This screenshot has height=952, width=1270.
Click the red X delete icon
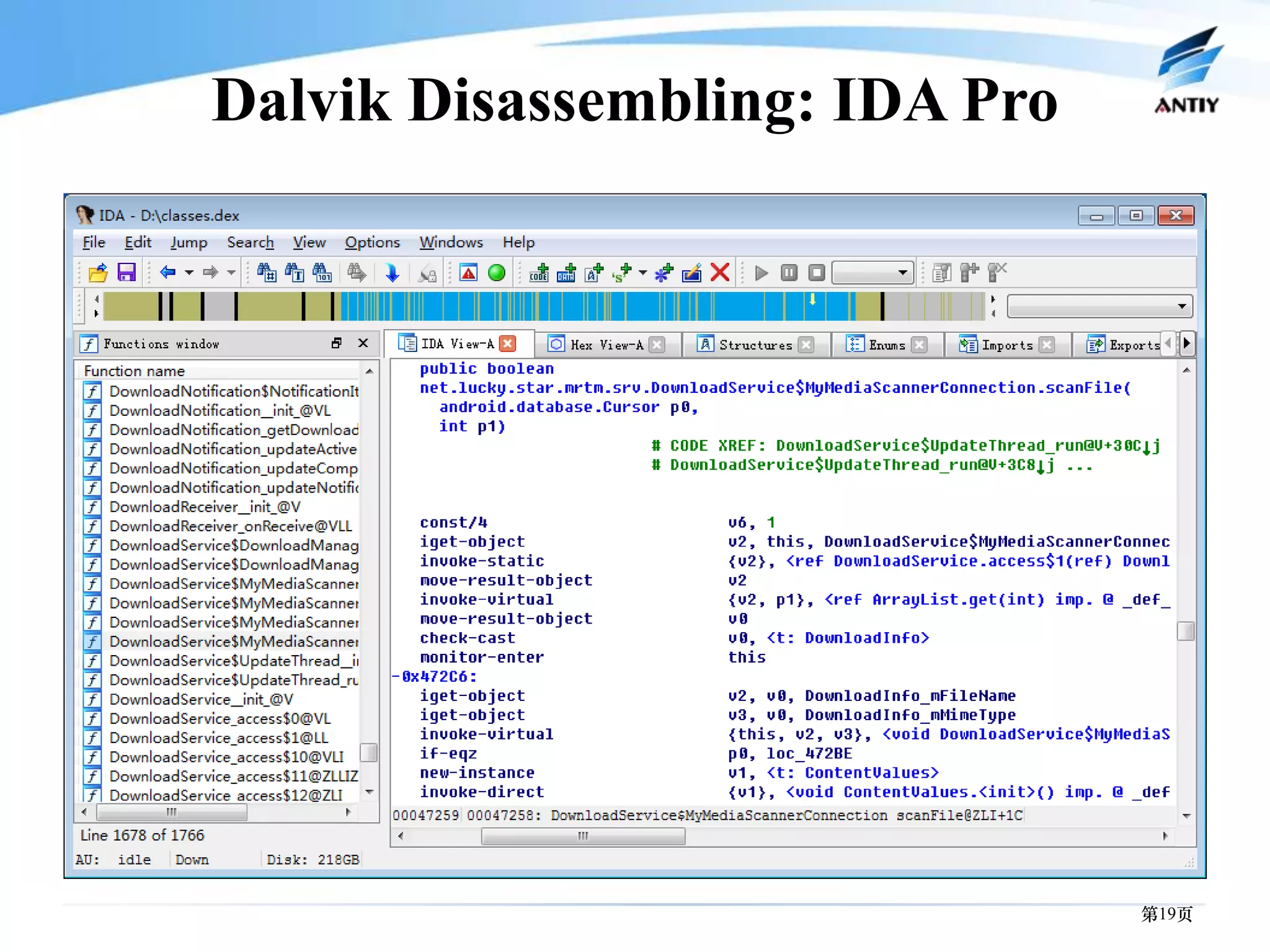[720, 273]
